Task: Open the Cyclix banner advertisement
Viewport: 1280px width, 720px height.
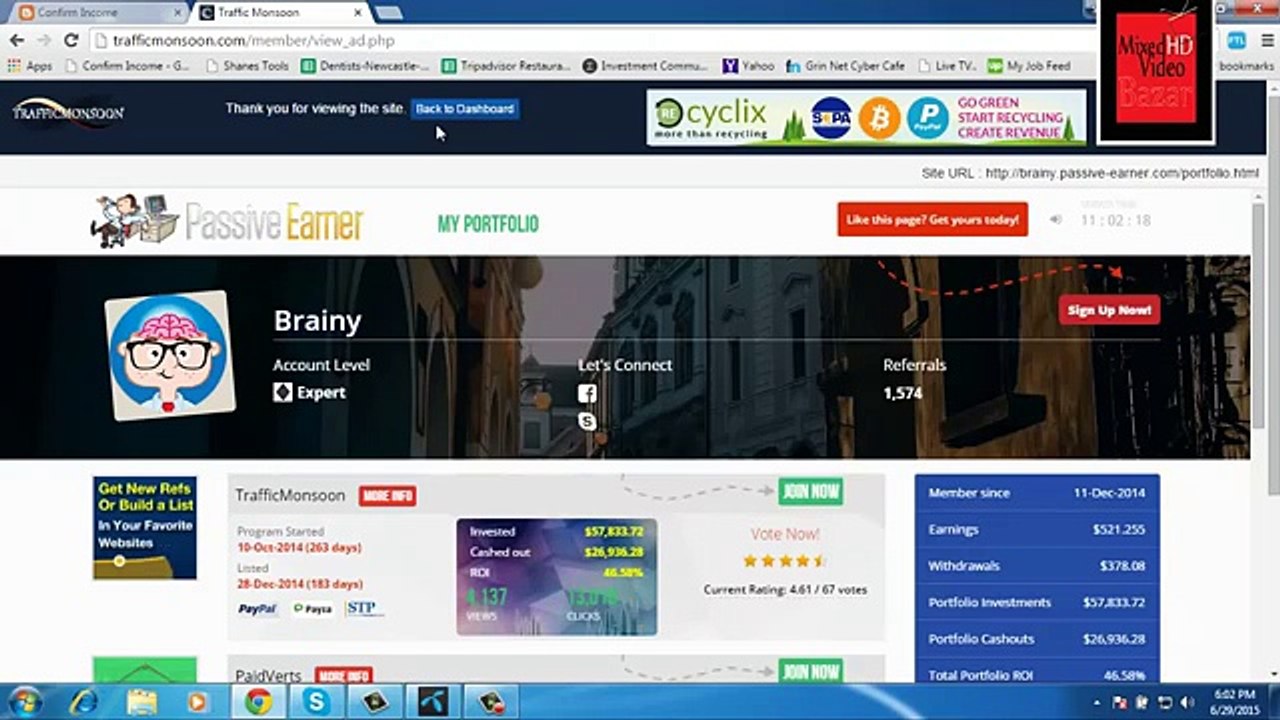Action: (866, 118)
